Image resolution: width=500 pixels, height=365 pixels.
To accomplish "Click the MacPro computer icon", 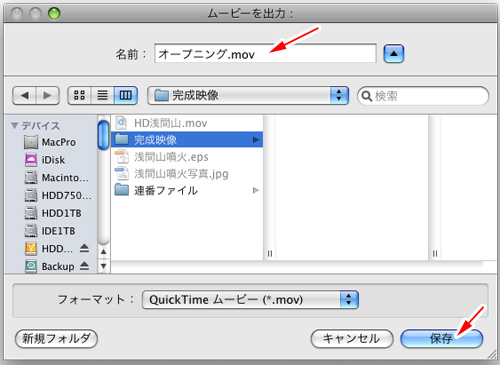I will pyautogui.click(x=31, y=142).
